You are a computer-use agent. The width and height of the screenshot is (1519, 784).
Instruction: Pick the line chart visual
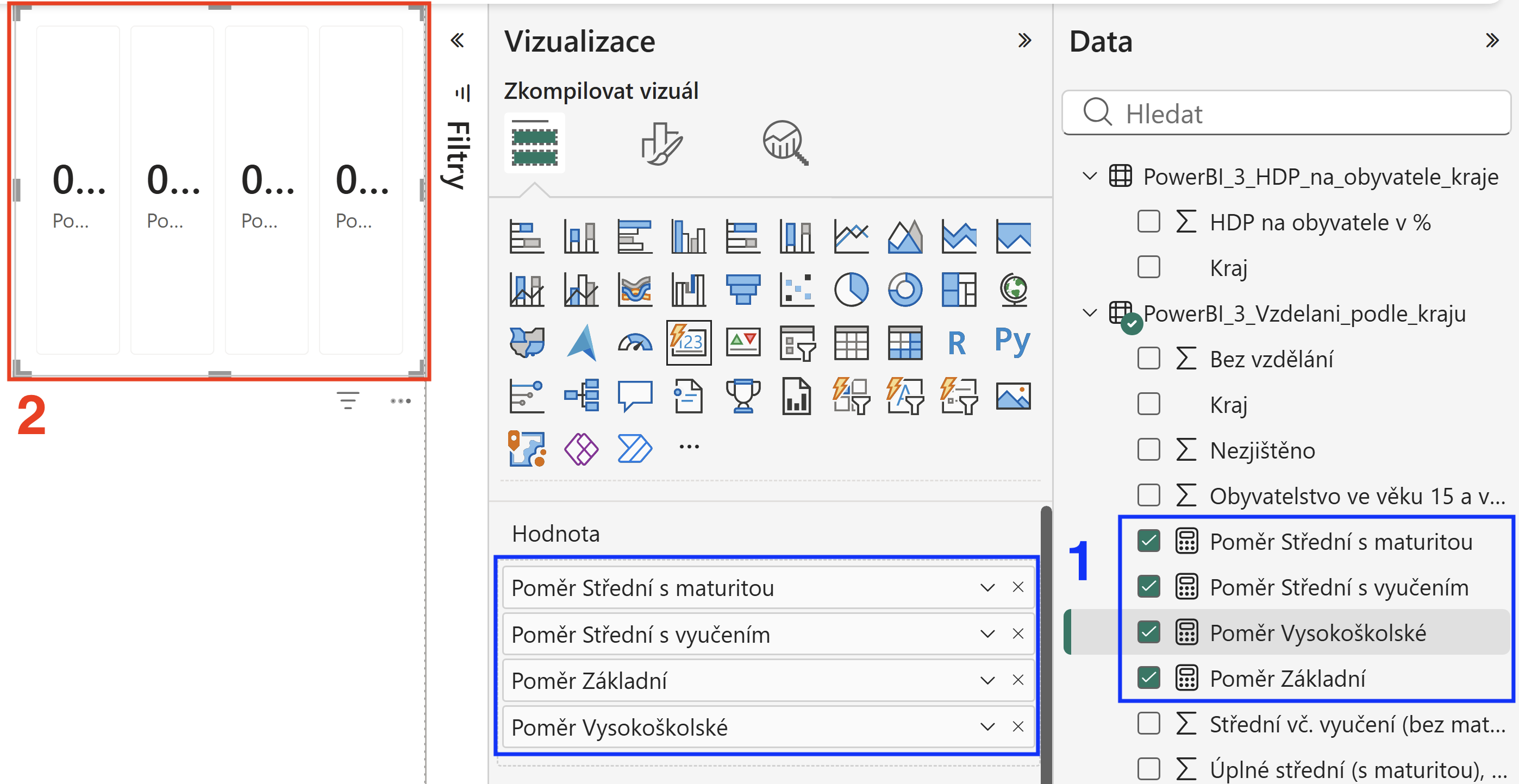point(851,236)
